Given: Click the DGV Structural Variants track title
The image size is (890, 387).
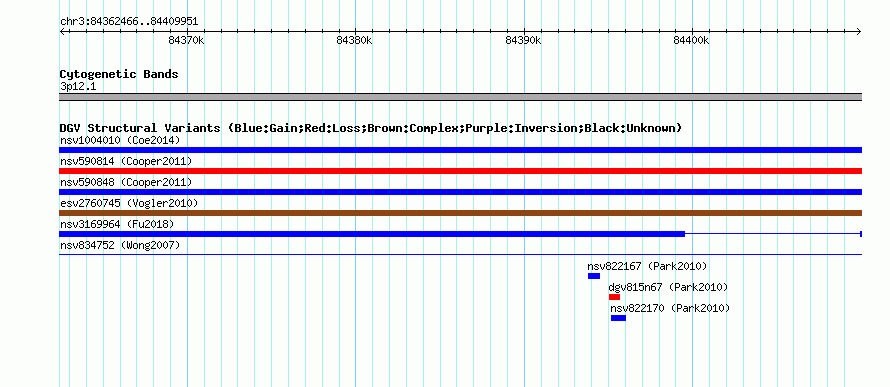Looking at the screenshot, I should click(371, 128).
